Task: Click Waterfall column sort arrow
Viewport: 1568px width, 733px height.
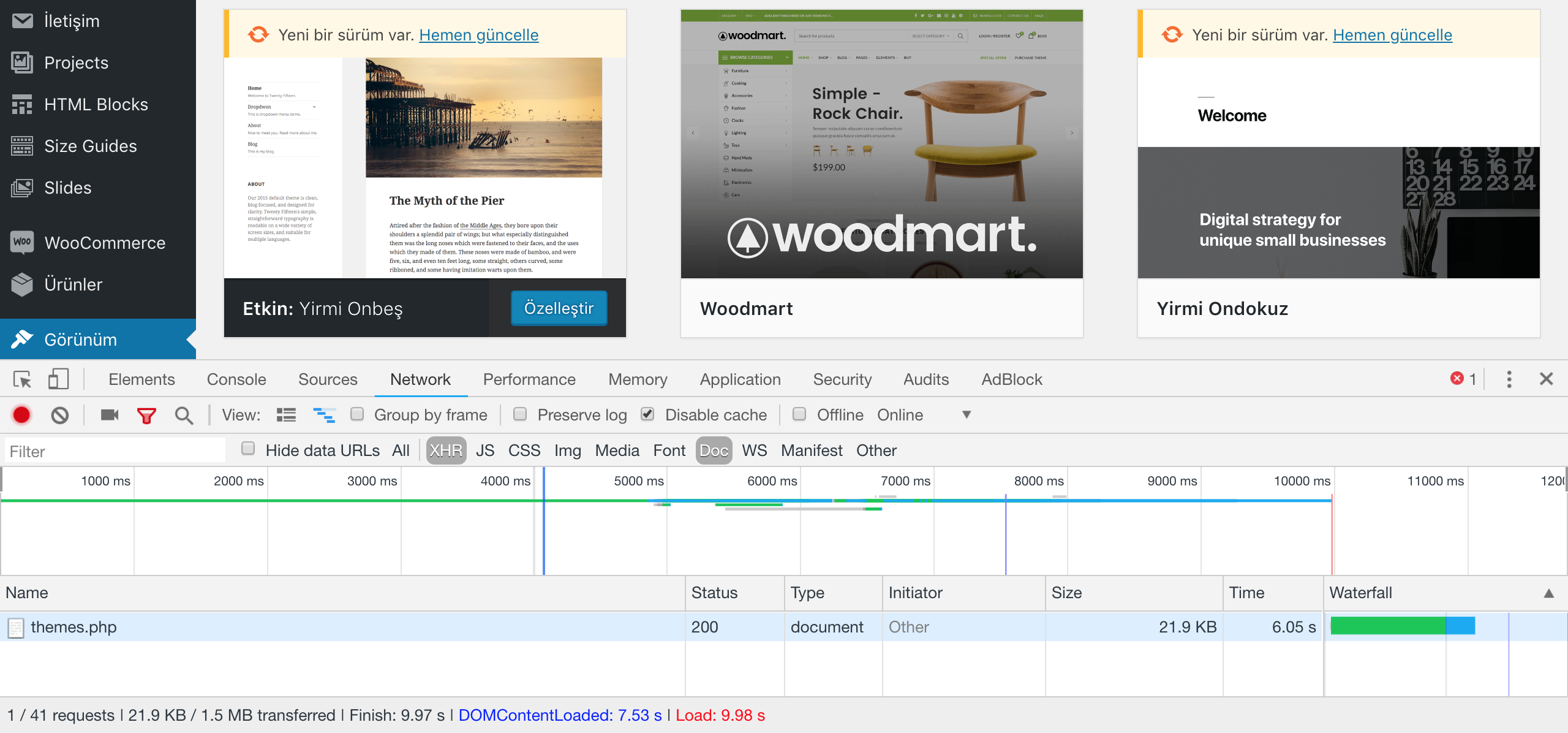Action: point(1548,593)
